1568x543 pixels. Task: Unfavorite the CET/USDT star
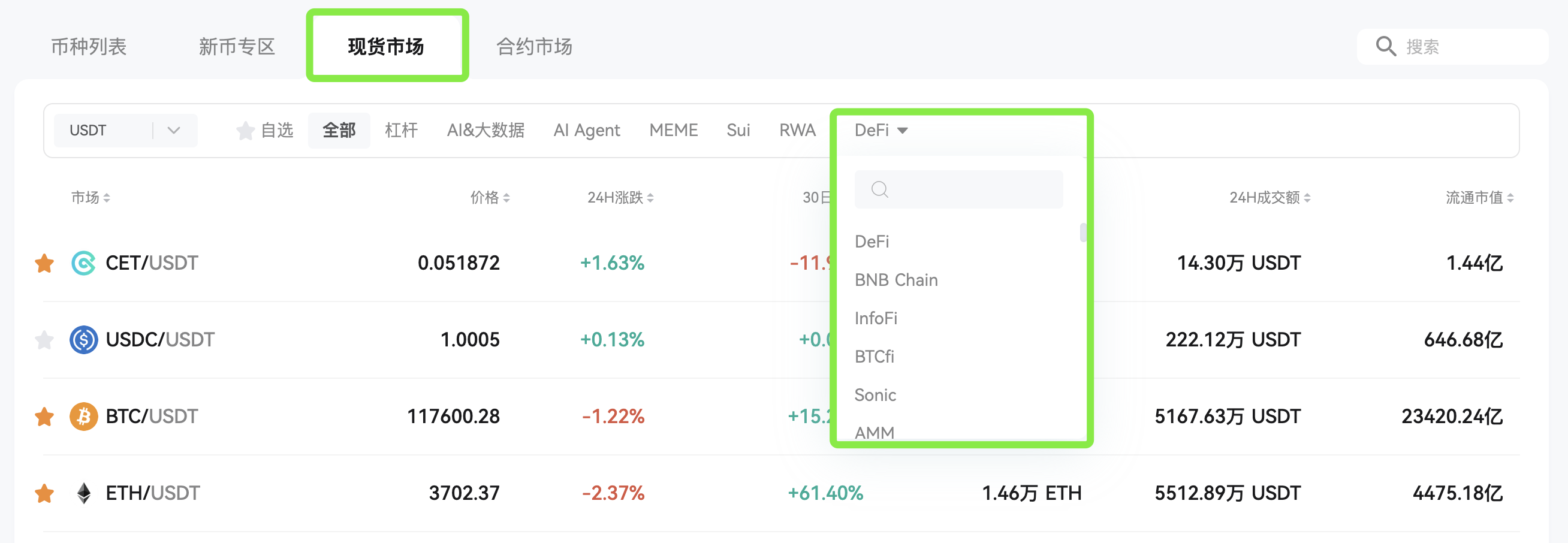[x=44, y=263]
